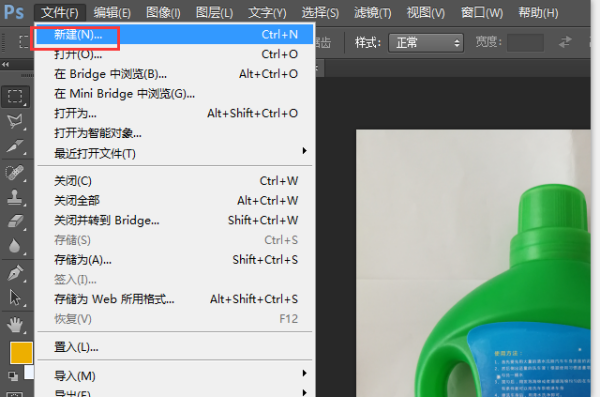Open the 帮助(H) menu
This screenshot has width=600, height=397.
coord(538,13)
